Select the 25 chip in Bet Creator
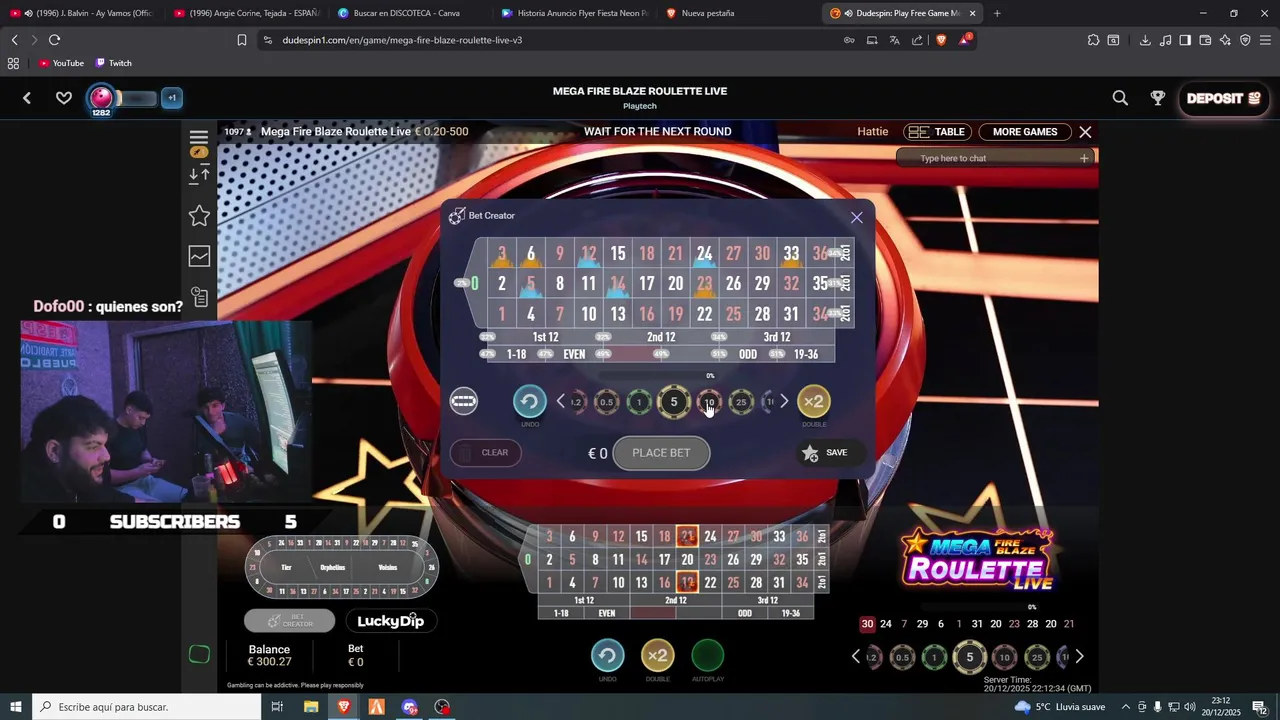Screen dimensions: 1280x720 (741, 402)
